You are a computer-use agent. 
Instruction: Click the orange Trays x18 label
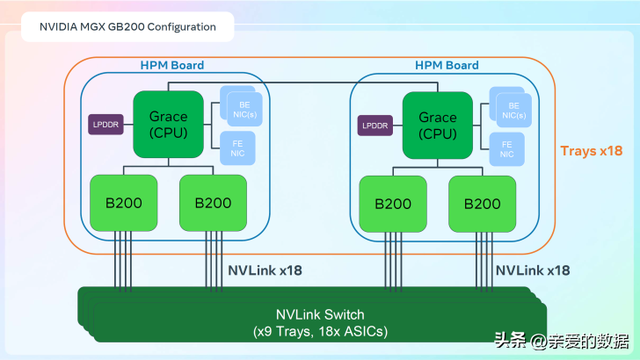tap(591, 151)
